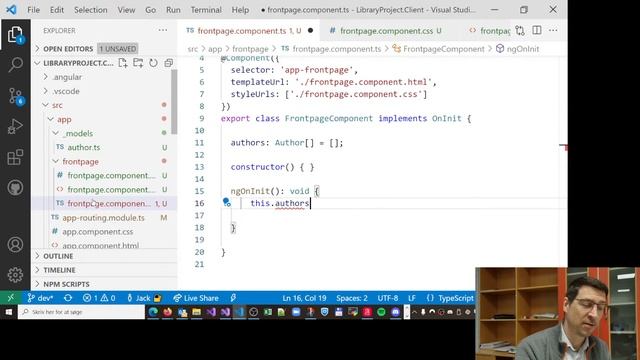The width and height of the screenshot is (640, 360).
Task: Open the Source Control view icon
Action: (15, 96)
